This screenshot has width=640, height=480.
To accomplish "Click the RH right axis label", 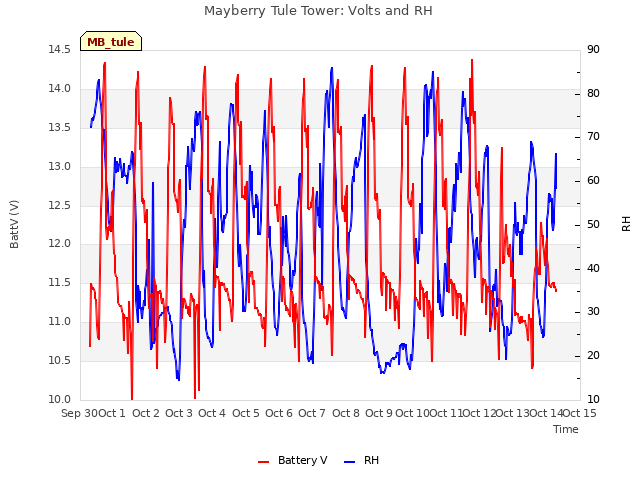I will (626, 224).
